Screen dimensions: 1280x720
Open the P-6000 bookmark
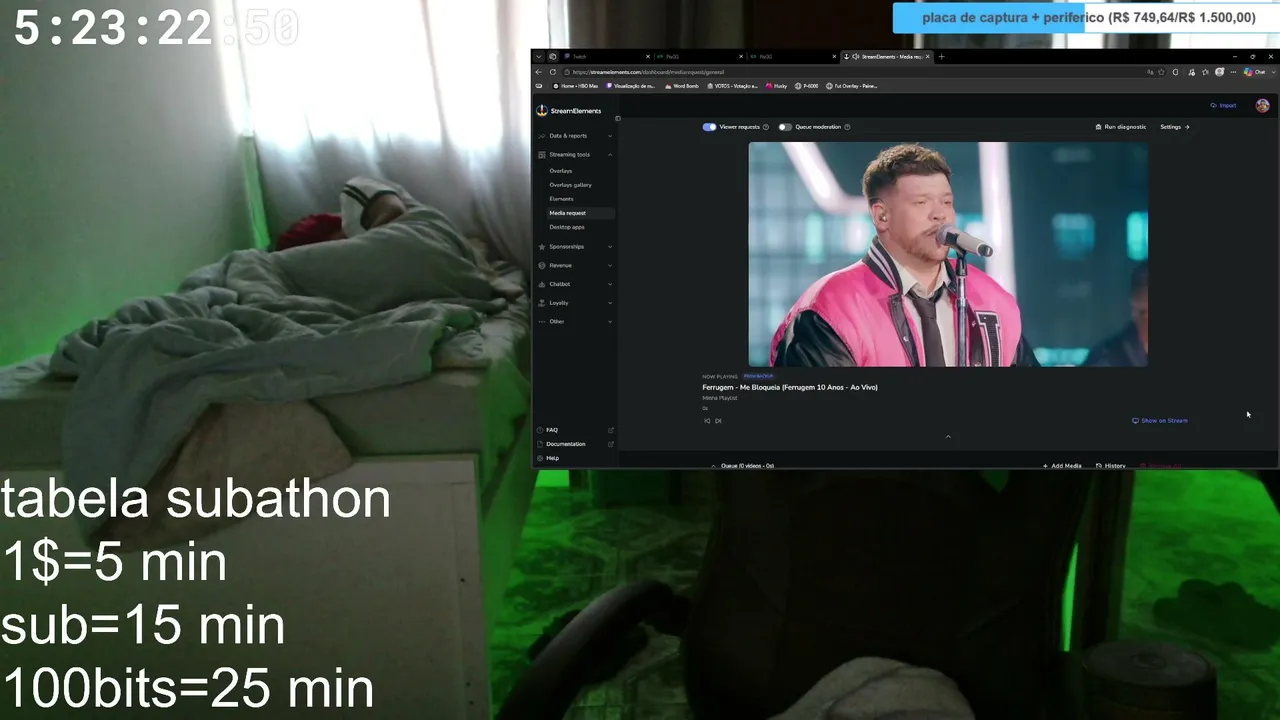tap(807, 86)
